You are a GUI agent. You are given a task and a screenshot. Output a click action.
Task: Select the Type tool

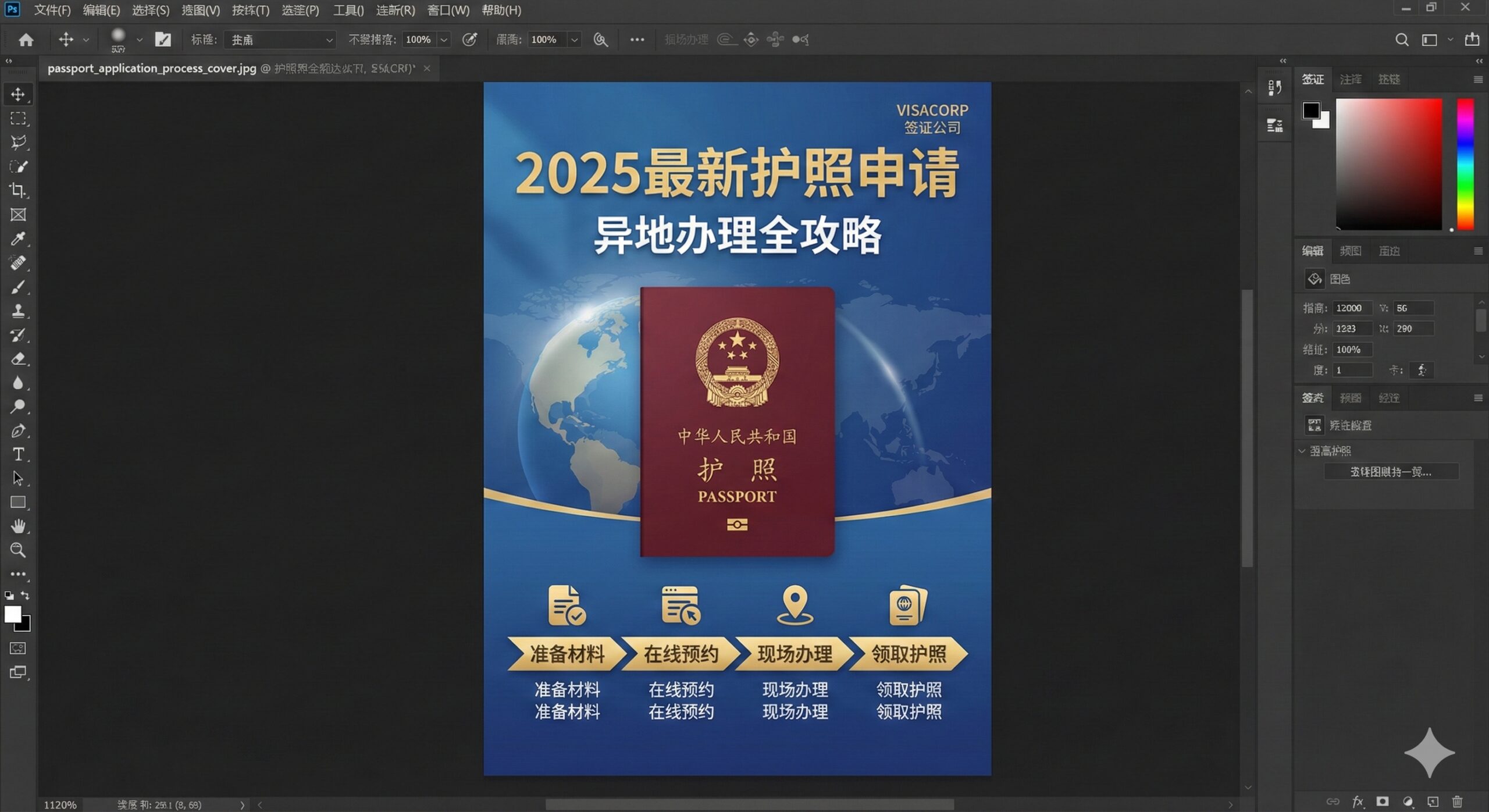click(x=18, y=455)
